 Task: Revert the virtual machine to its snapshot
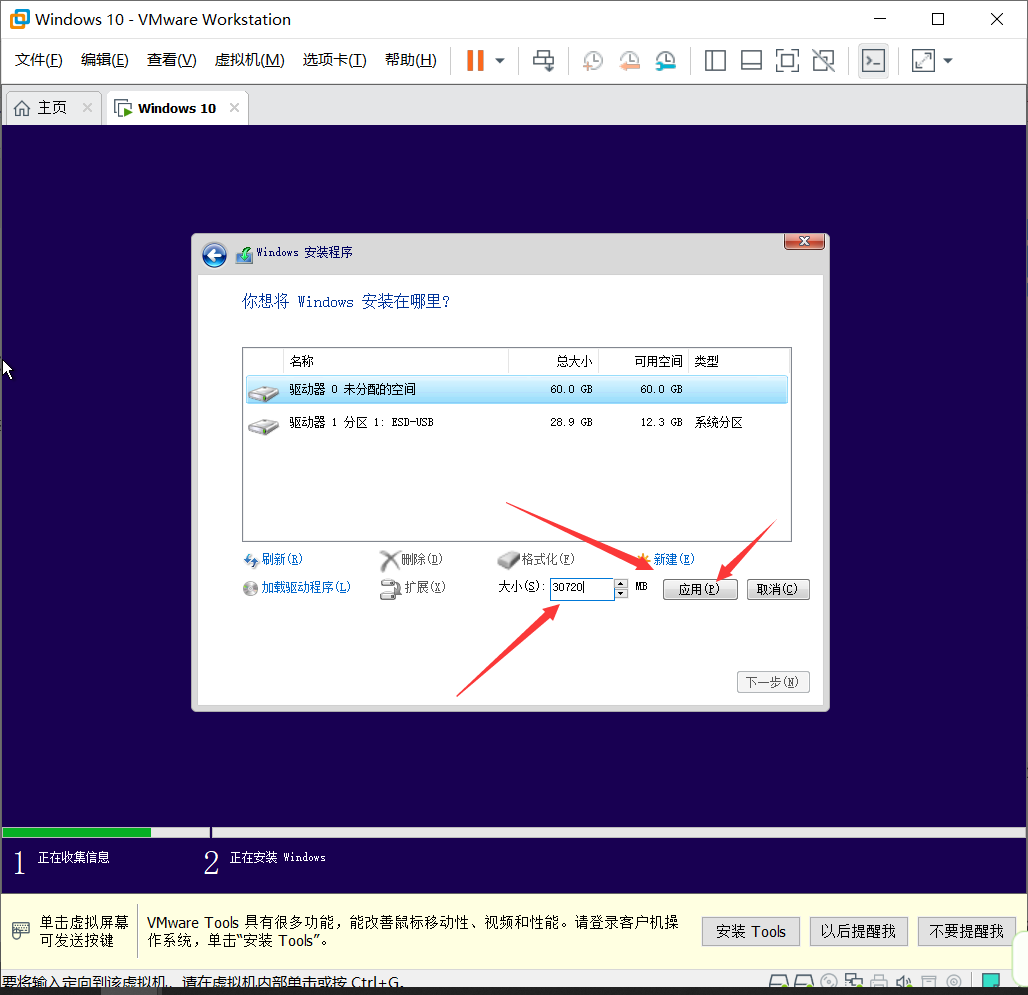coord(629,60)
